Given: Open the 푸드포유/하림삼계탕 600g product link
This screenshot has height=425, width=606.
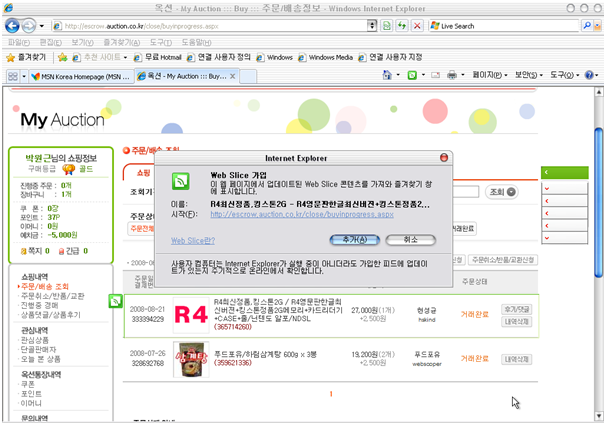Looking at the screenshot, I should point(266,354).
